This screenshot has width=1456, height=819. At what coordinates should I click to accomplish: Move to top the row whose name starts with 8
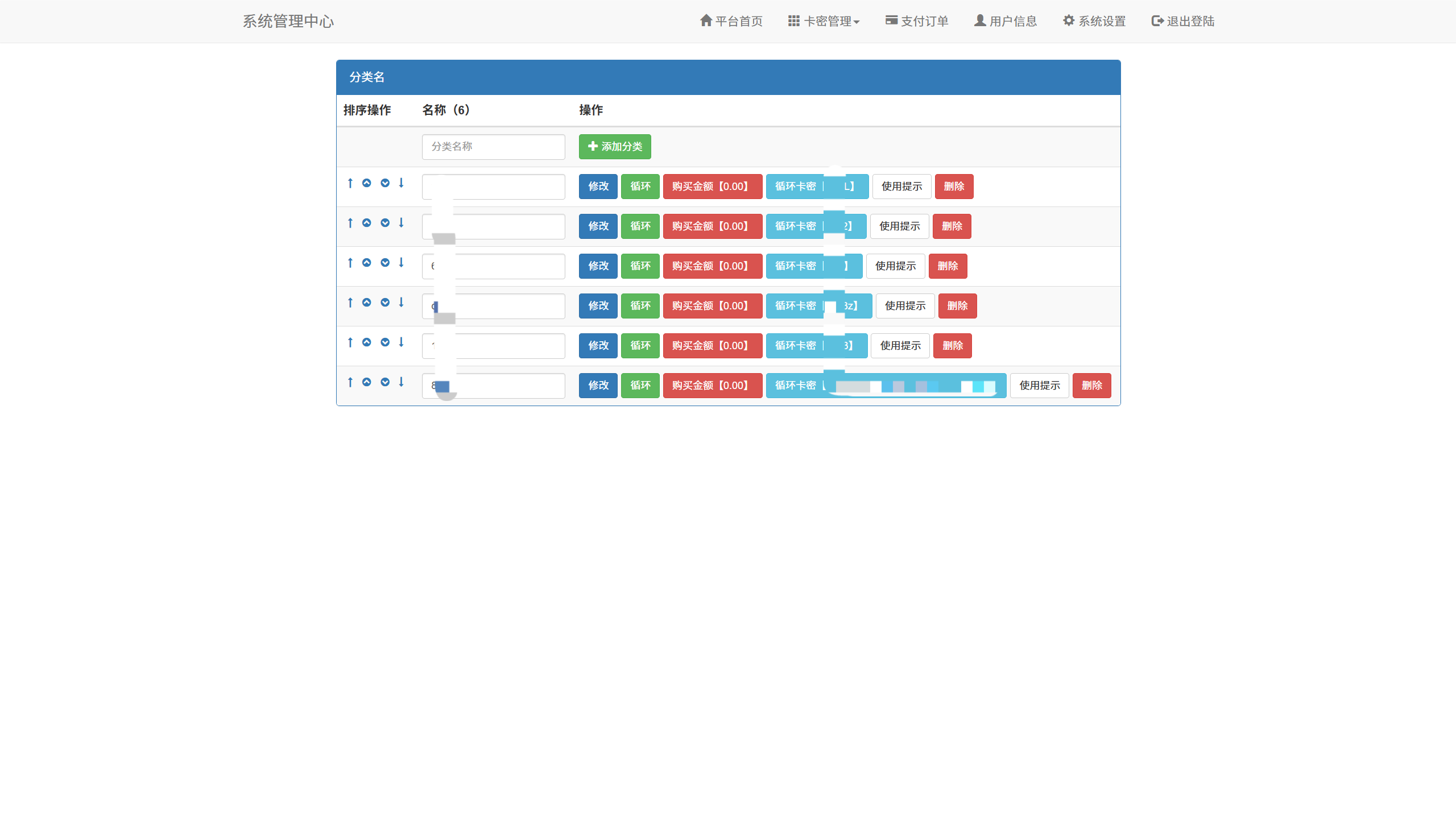[350, 382]
